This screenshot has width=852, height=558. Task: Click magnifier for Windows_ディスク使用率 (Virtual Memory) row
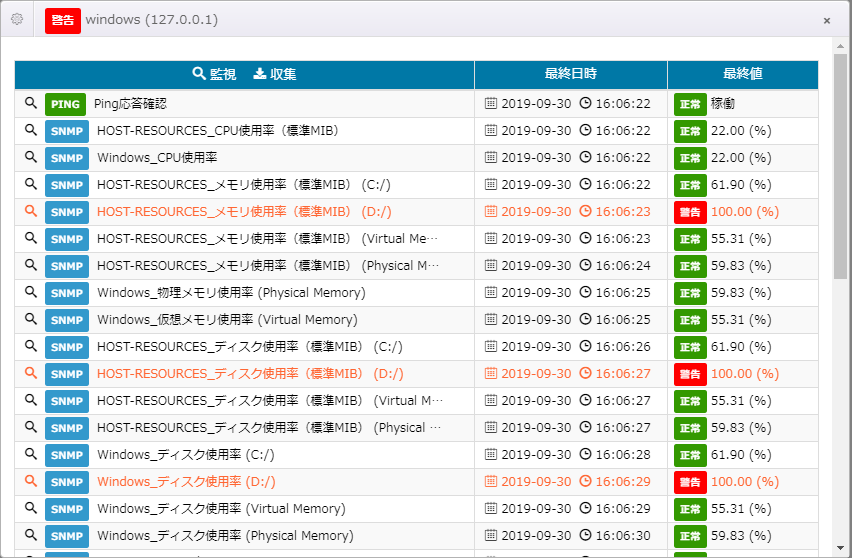pyautogui.click(x=31, y=507)
